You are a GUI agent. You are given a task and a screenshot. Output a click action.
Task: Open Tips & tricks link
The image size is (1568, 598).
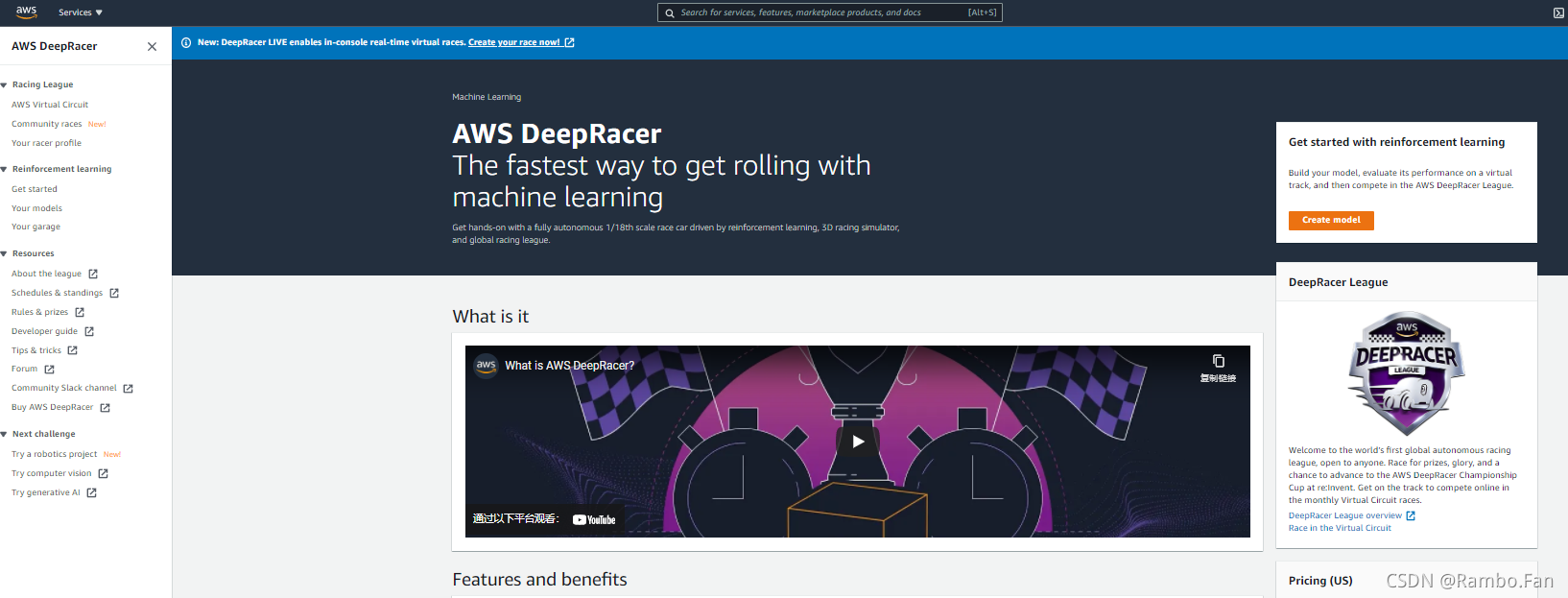click(36, 350)
